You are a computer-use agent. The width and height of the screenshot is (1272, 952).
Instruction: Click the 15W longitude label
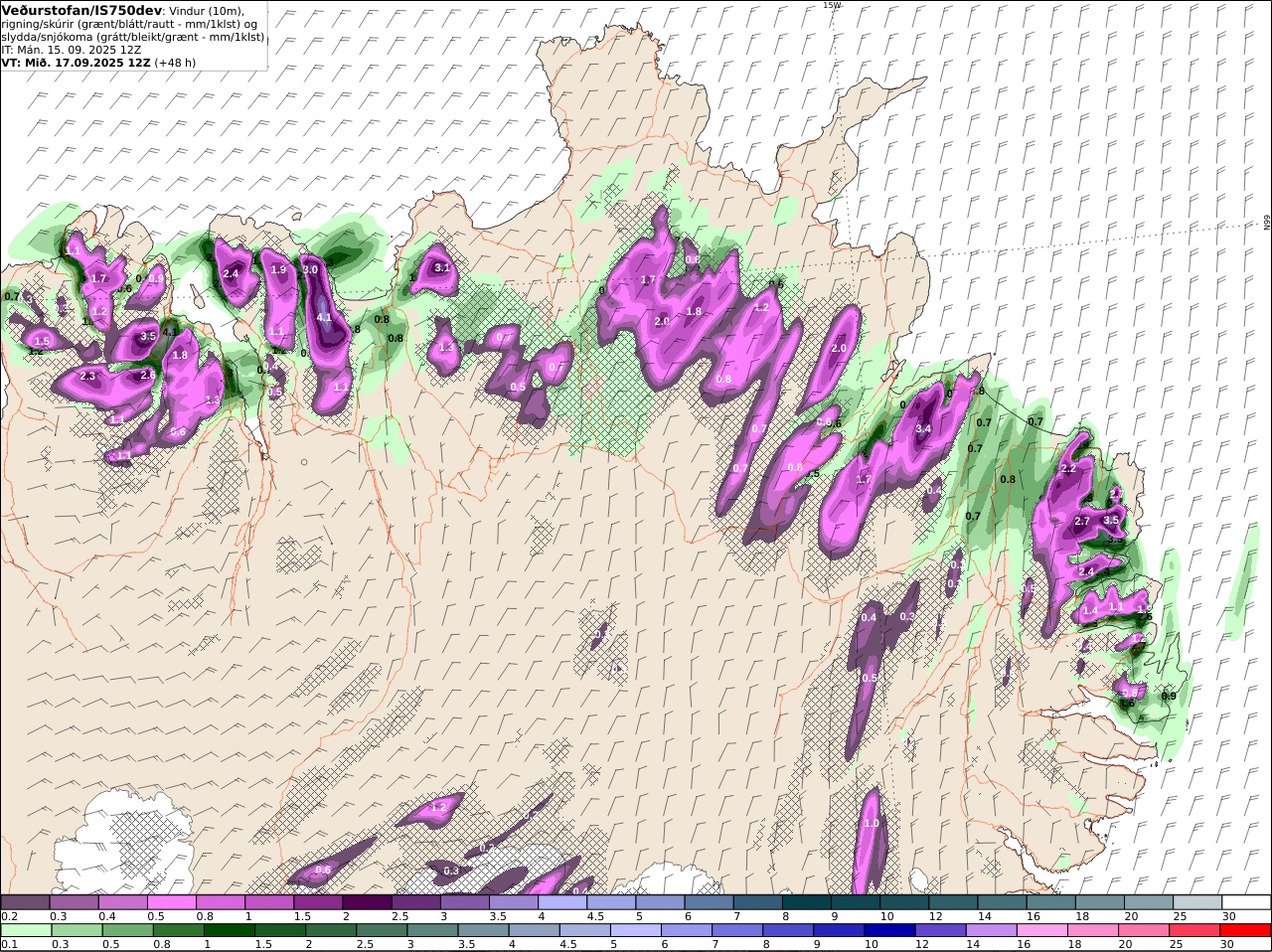[832, 5]
